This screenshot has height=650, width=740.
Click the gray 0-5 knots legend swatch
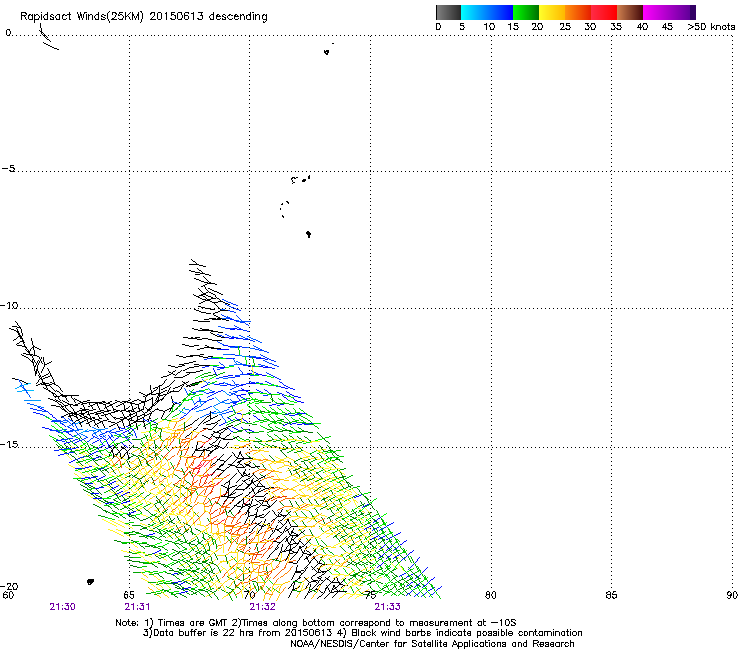(x=448, y=12)
